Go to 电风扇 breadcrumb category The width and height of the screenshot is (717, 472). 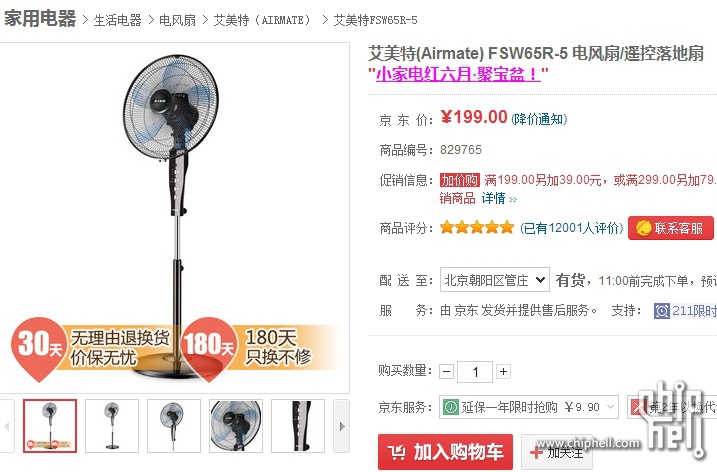[x=177, y=20]
